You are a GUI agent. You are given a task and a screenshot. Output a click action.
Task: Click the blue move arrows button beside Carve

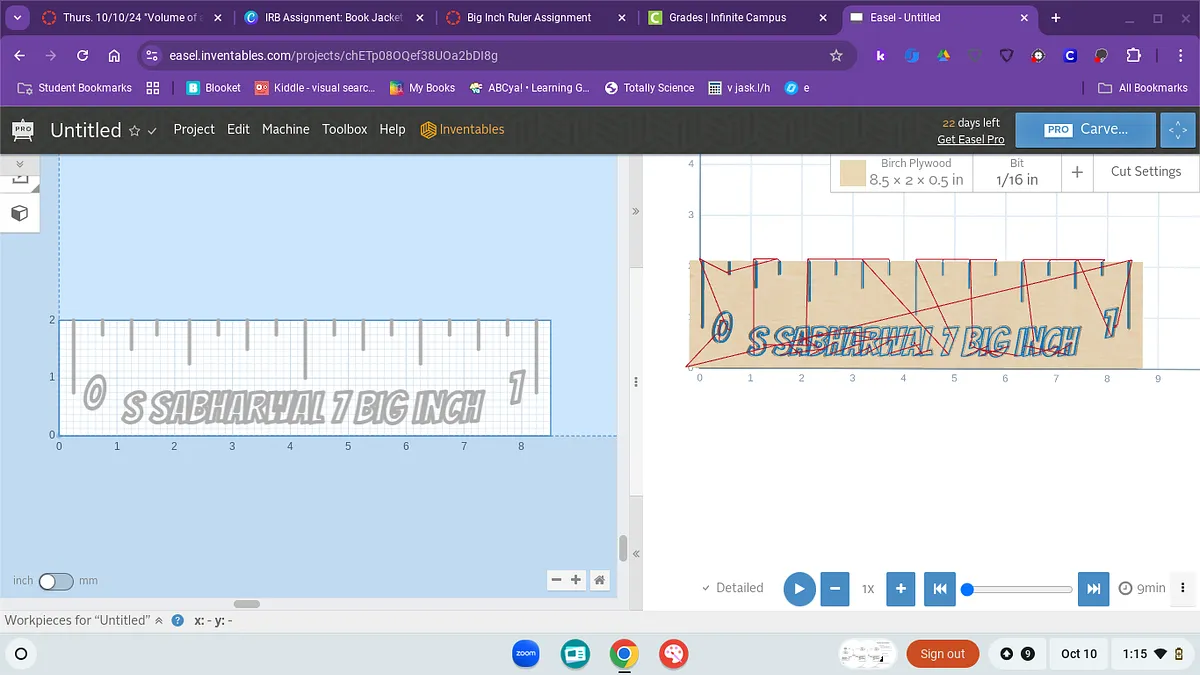coord(1178,130)
